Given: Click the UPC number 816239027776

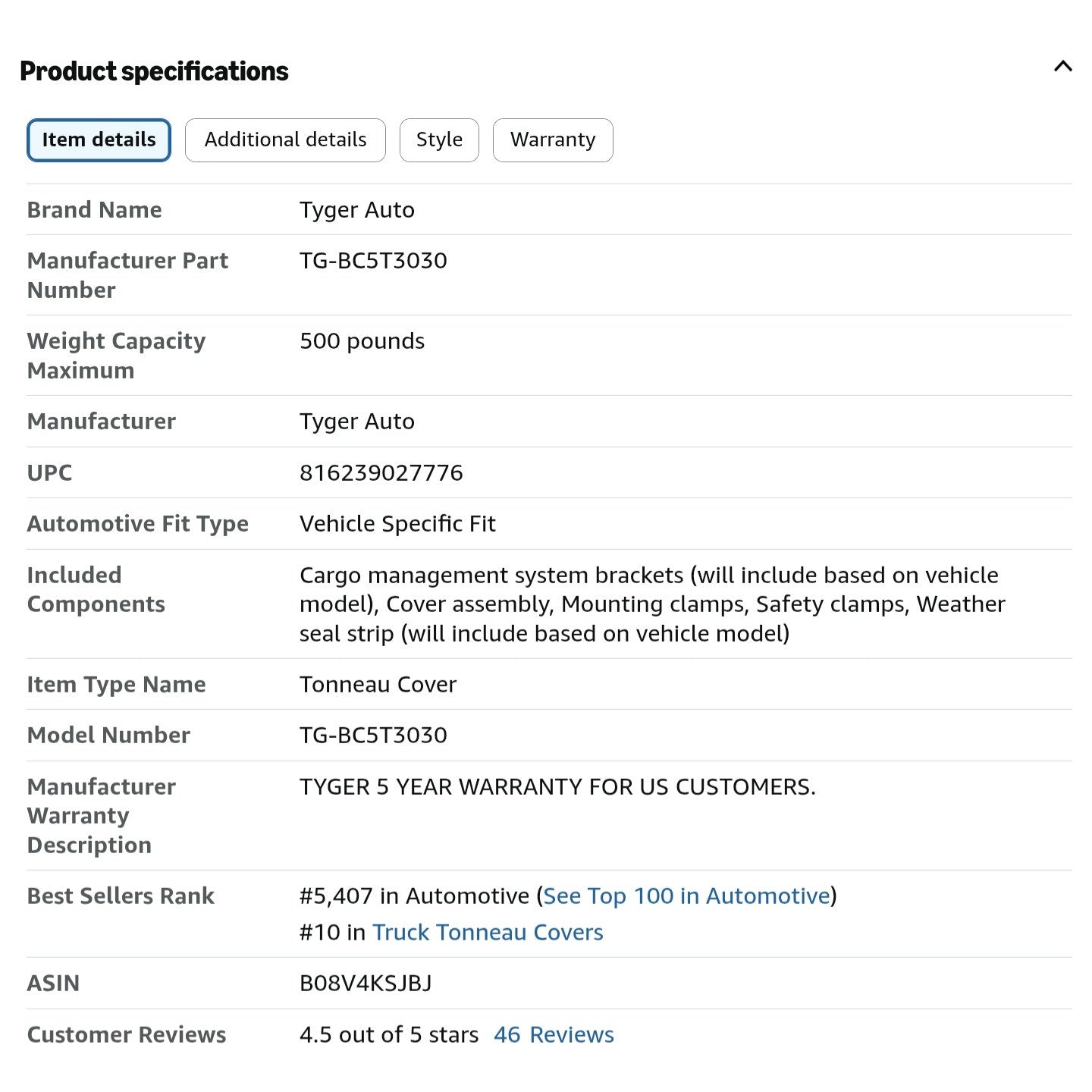Looking at the screenshot, I should point(381,472).
